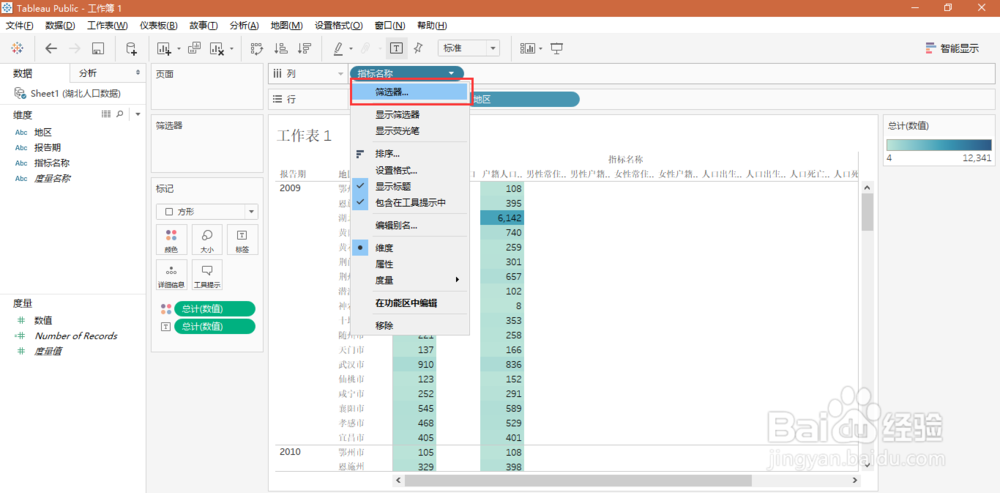Click the 大小 size mark card

pyautogui.click(x=207, y=240)
